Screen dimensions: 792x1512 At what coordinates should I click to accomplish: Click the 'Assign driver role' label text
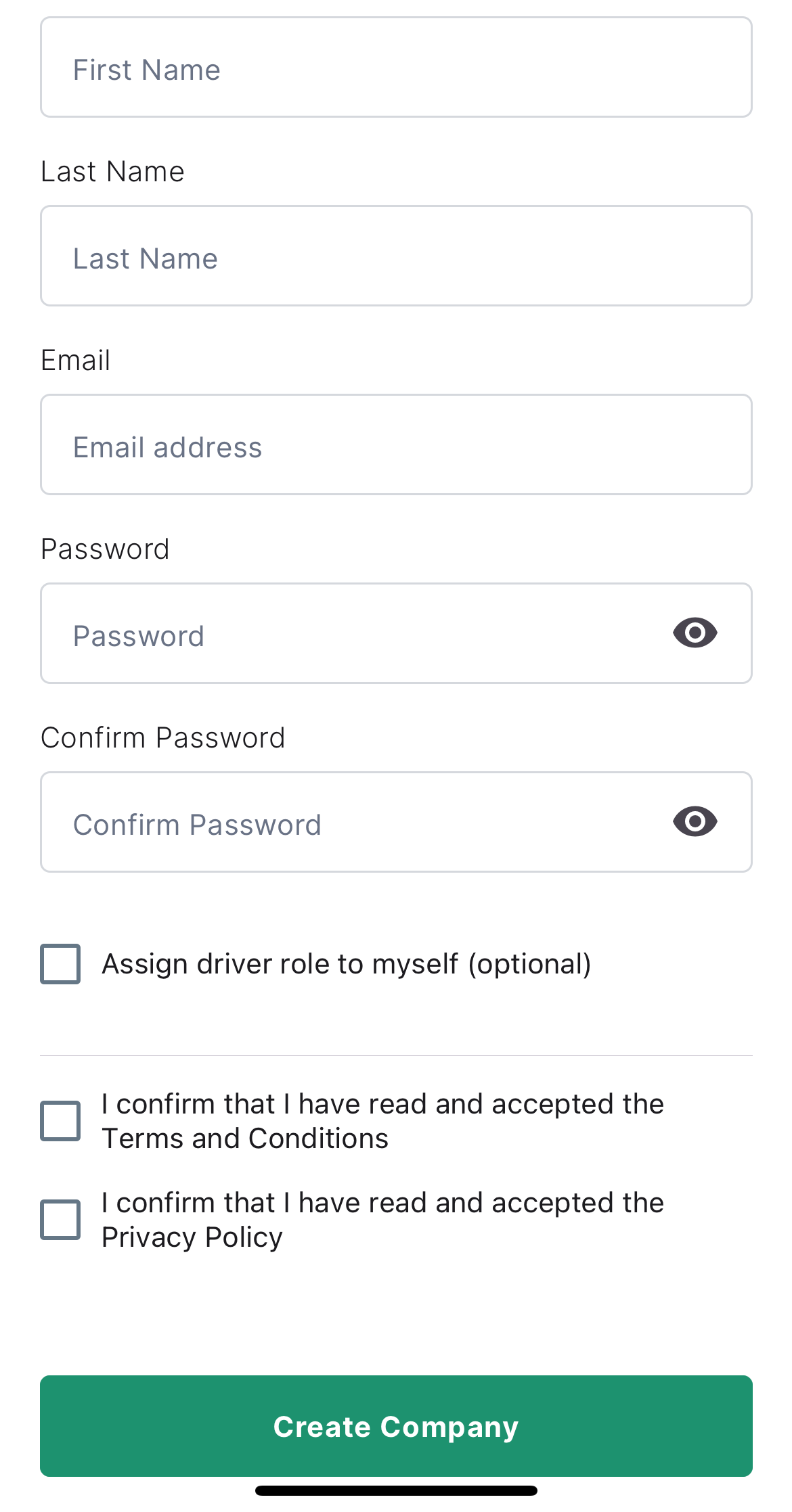[346, 963]
